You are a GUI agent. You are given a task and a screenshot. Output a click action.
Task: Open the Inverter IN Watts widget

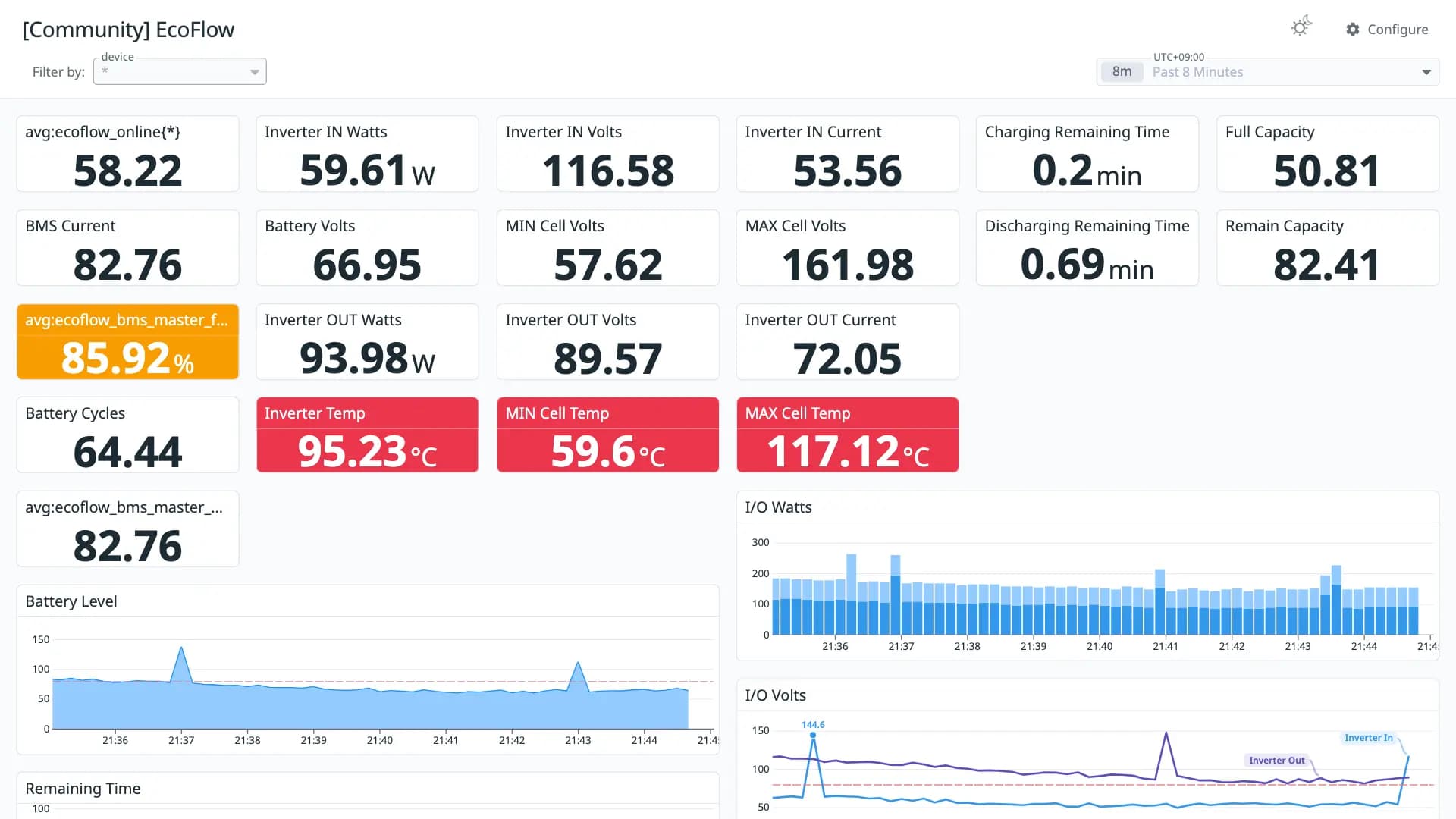367,154
